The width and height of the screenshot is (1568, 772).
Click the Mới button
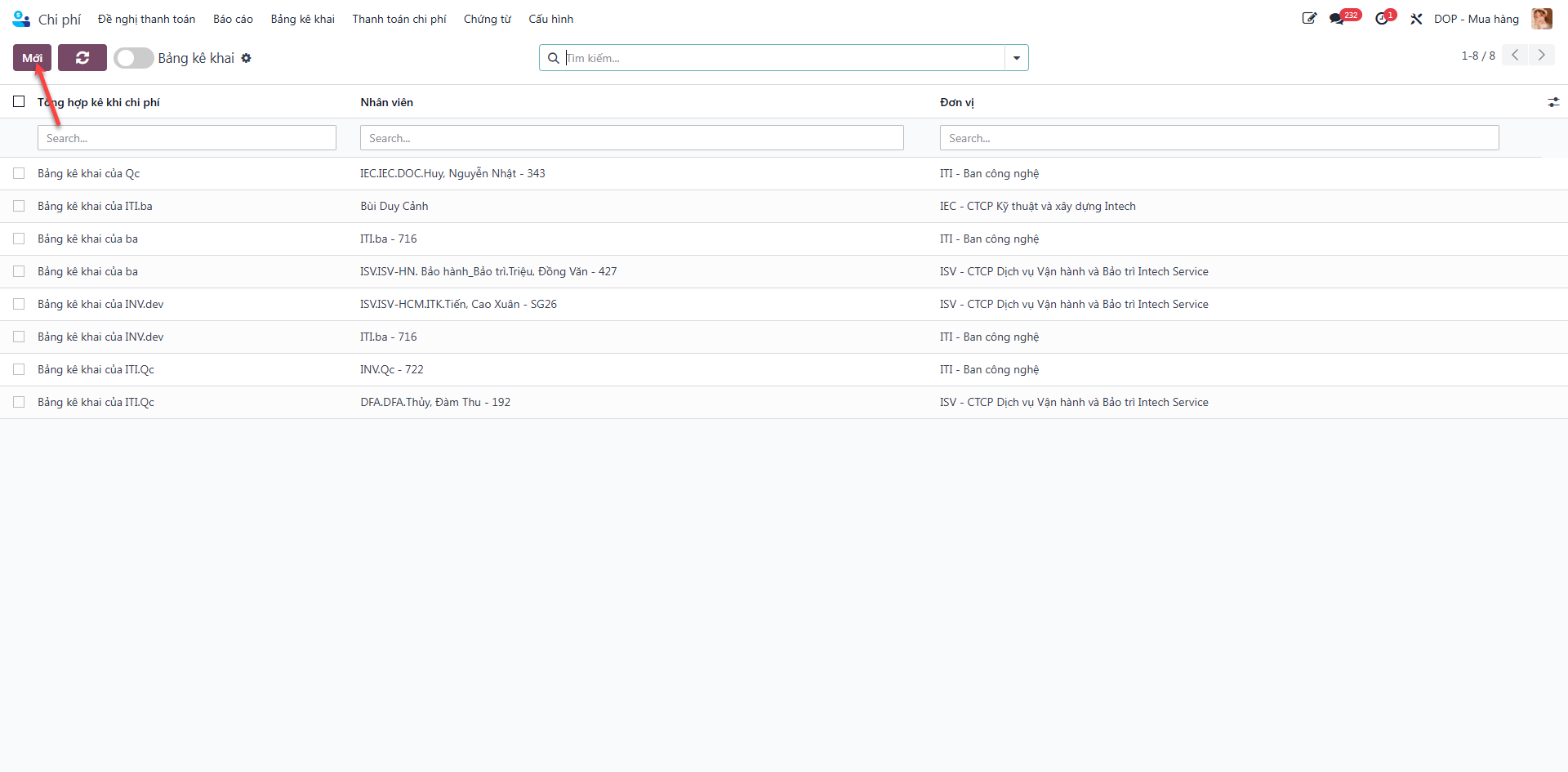33,58
